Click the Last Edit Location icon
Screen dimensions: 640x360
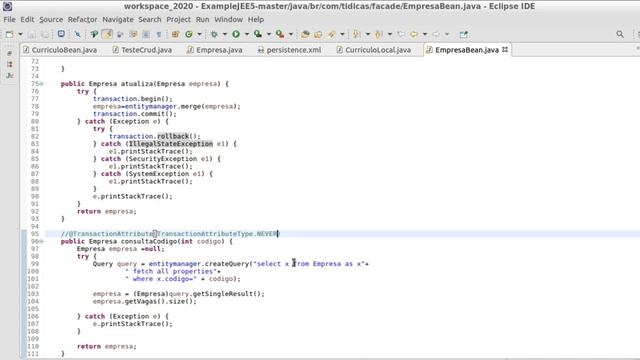401,34
